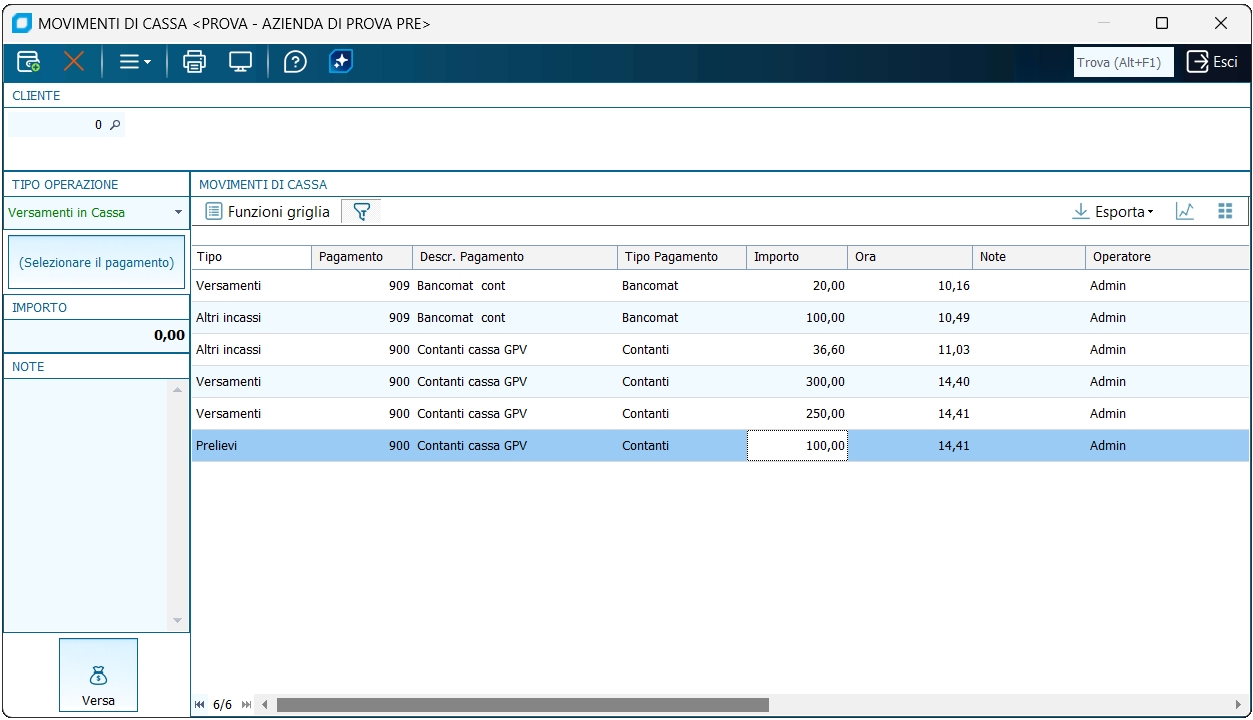Click the AI sparkle assistant icon
The width and height of the screenshot is (1253, 720).
tap(341, 62)
